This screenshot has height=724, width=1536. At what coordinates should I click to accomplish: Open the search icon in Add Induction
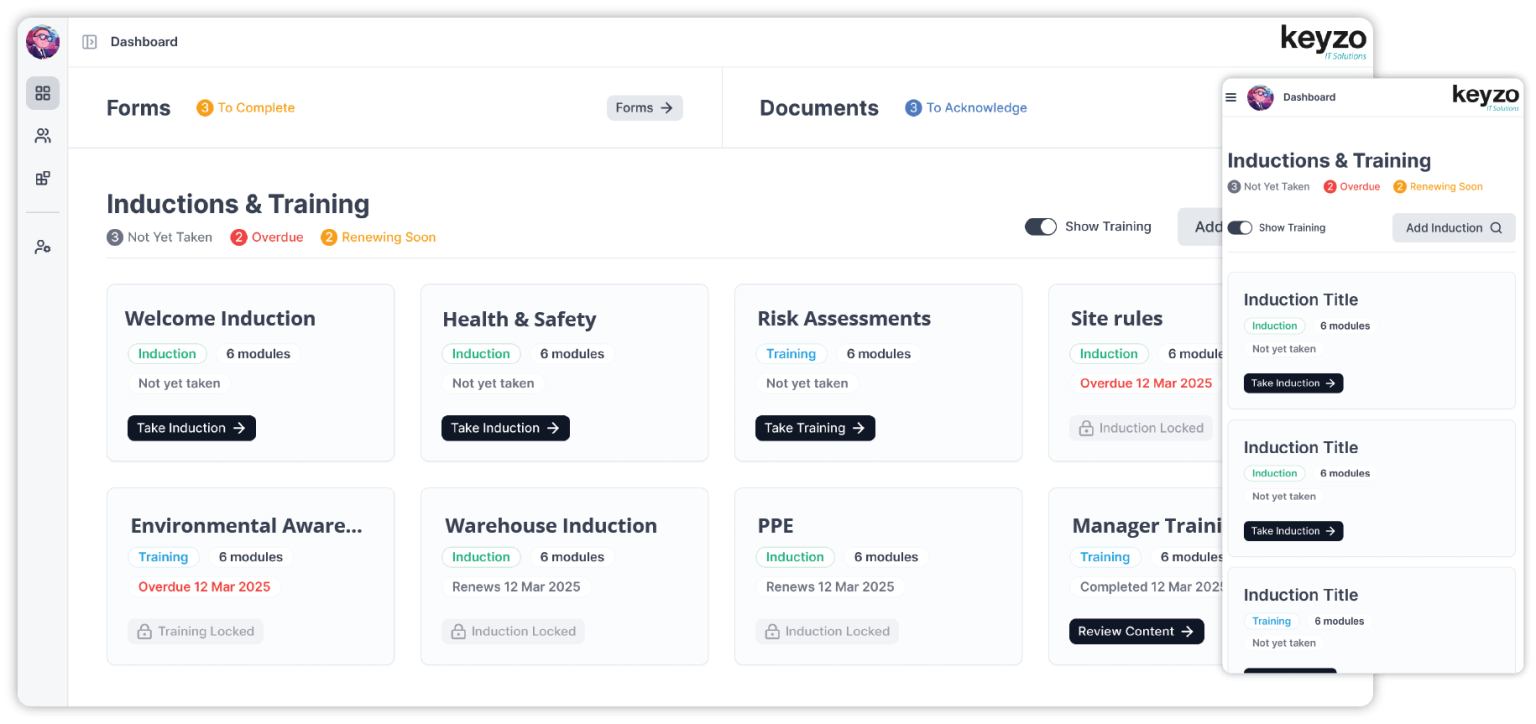(1498, 227)
